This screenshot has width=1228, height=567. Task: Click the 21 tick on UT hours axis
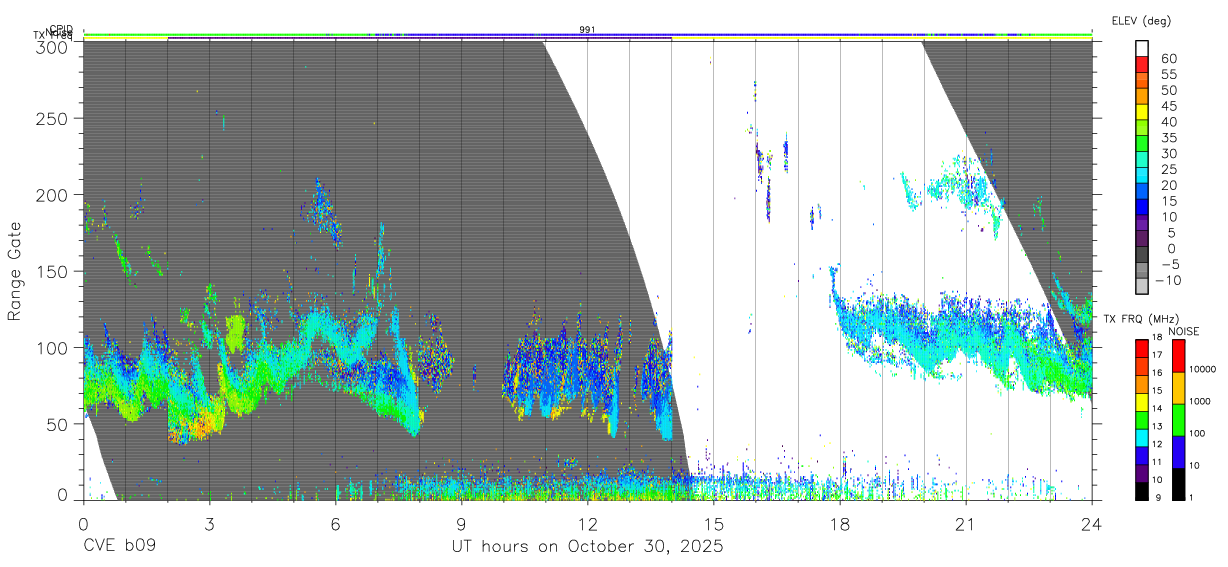(966, 524)
